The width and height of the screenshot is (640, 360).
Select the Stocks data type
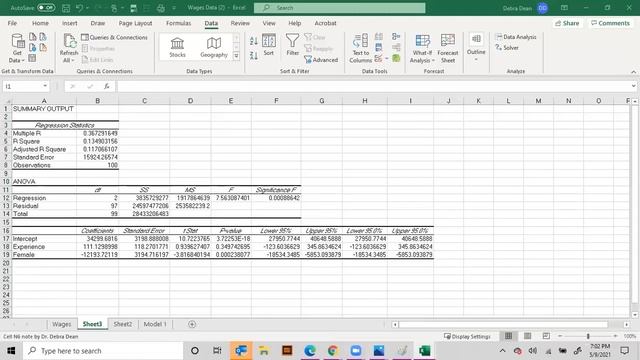(177, 47)
